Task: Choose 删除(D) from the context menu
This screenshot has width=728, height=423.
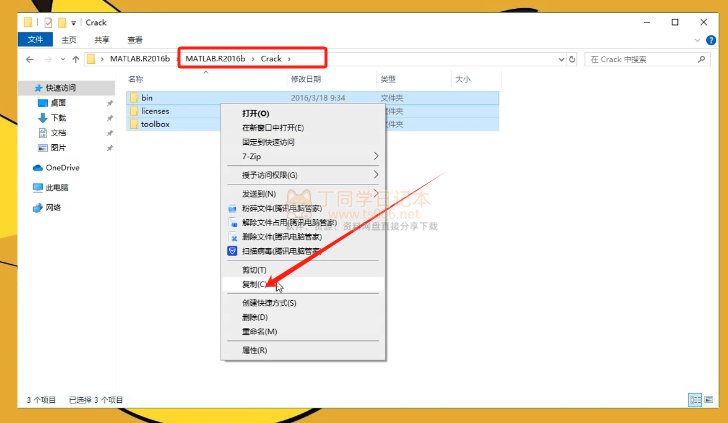Action: (303, 317)
